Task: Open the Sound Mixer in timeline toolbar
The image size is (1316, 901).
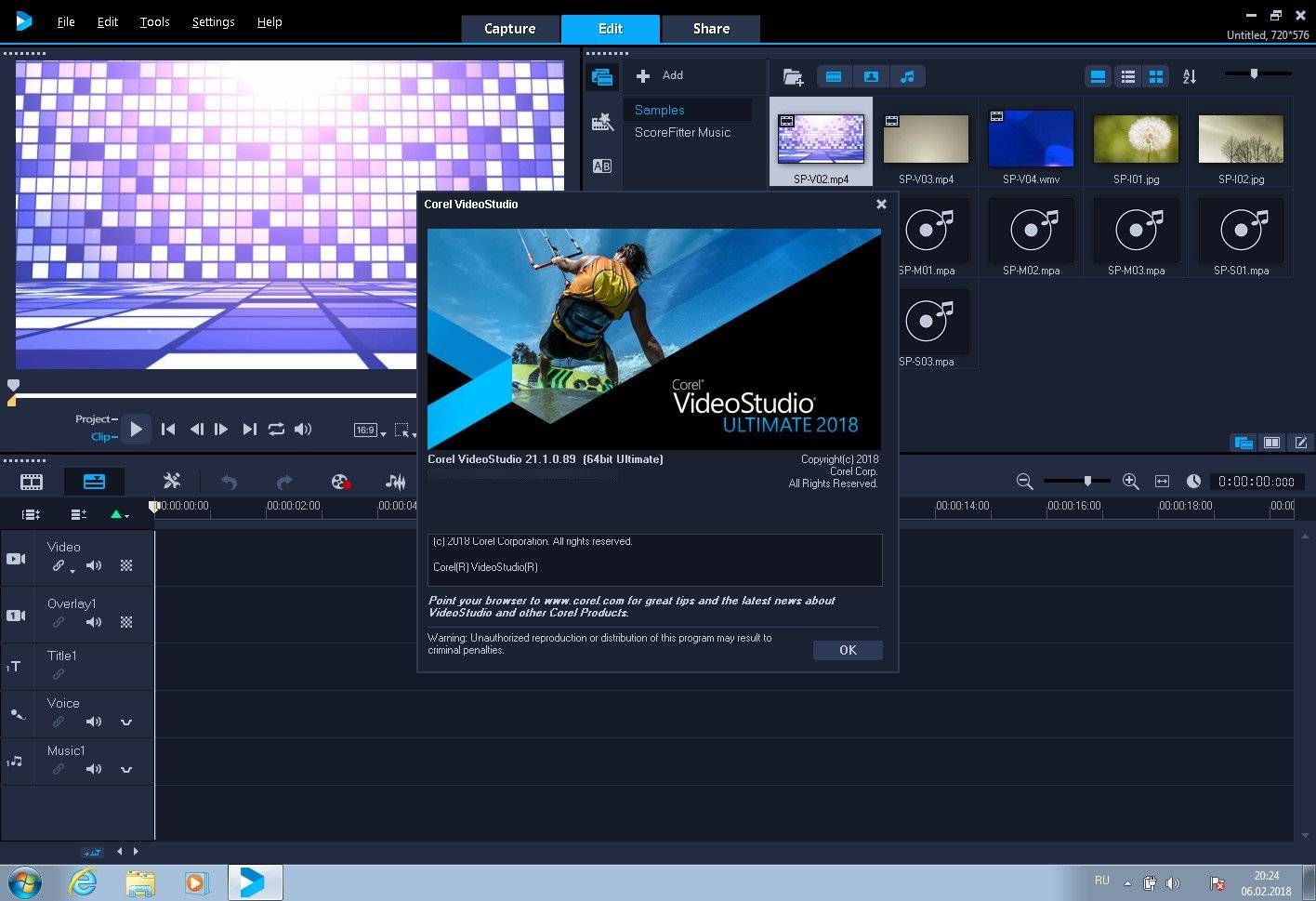Action: pos(395,482)
